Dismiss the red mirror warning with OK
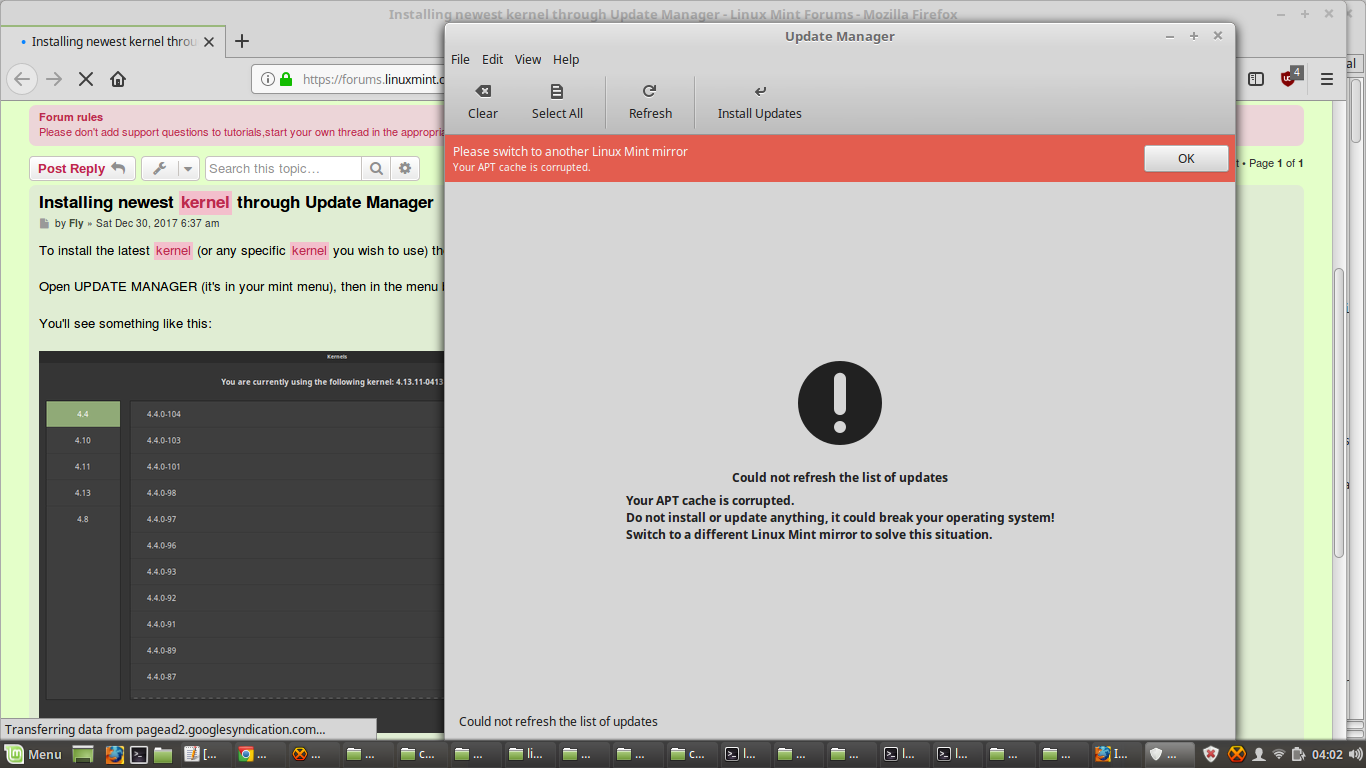 (1186, 158)
